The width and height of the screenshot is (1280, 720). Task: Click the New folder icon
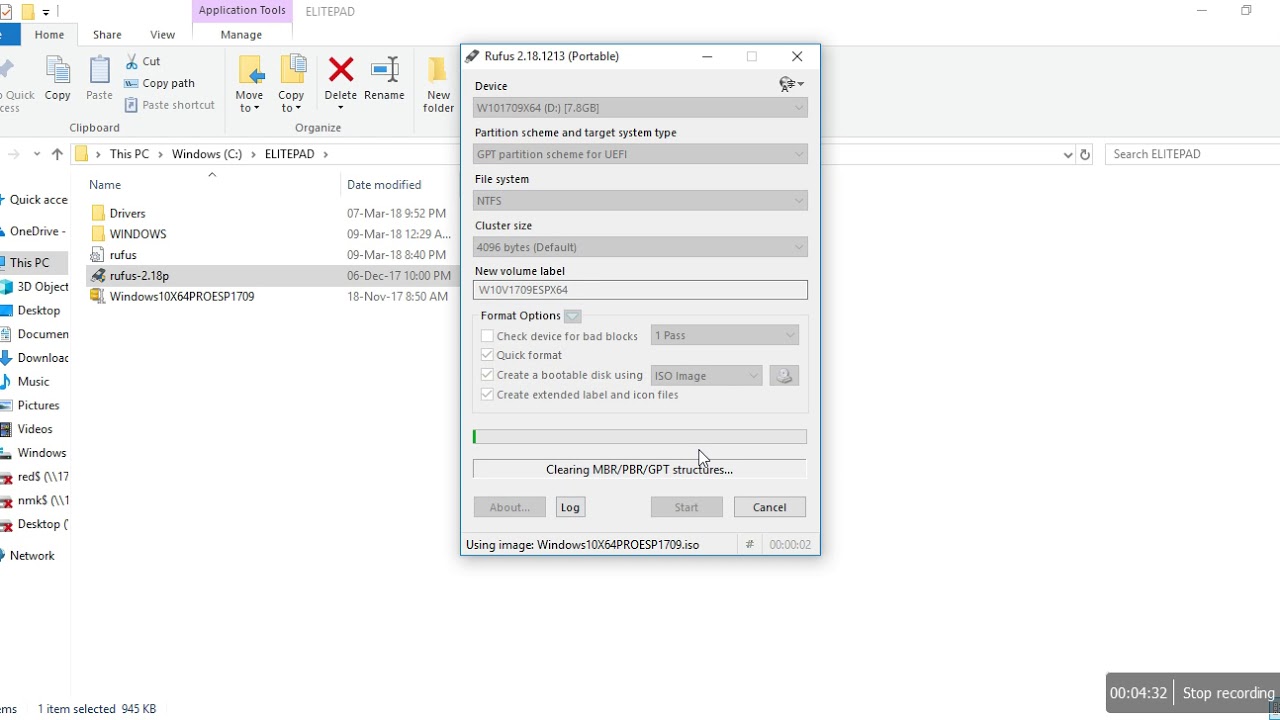coord(438,69)
